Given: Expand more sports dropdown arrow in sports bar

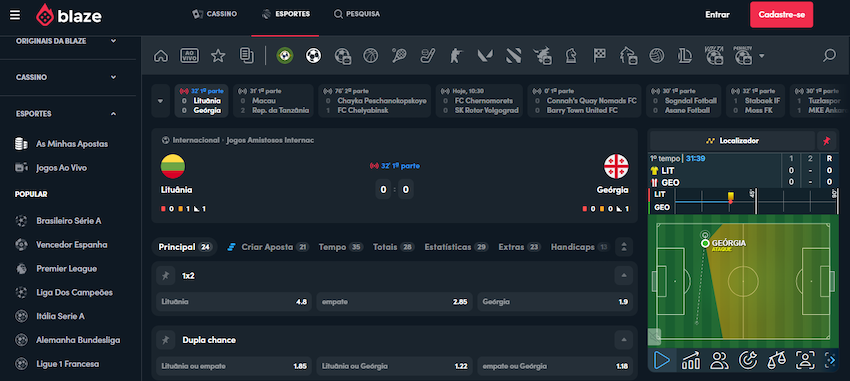Looking at the screenshot, I should [762, 55].
